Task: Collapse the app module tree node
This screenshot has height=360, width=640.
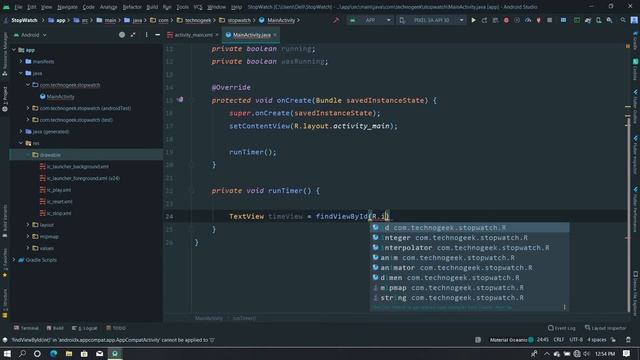Action: coord(14,50)
